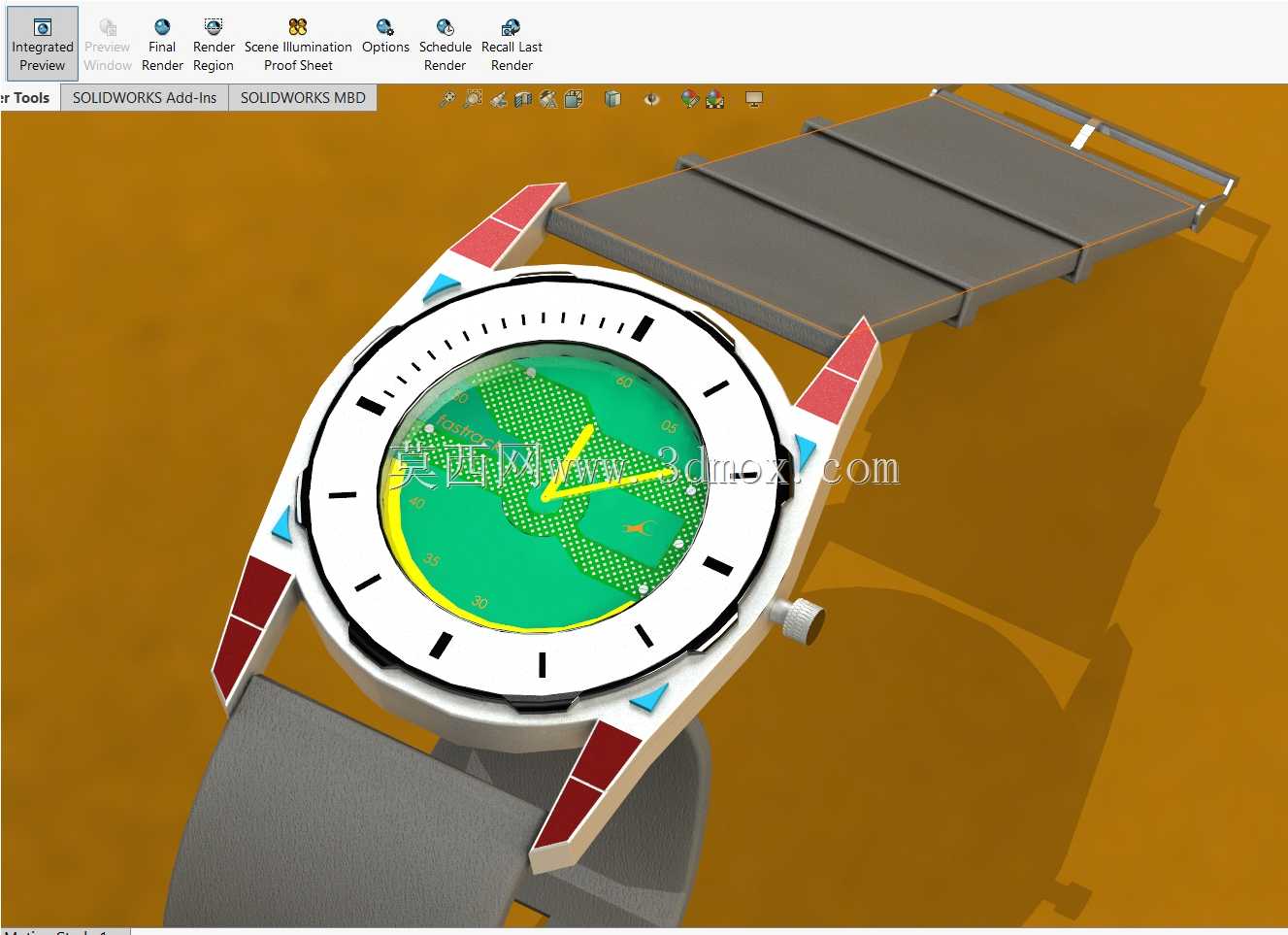The image size is (1288, 935).
Task: Switch to SOLIDWORKS Add-Ins tab
Action: click(x=145, y=97)
